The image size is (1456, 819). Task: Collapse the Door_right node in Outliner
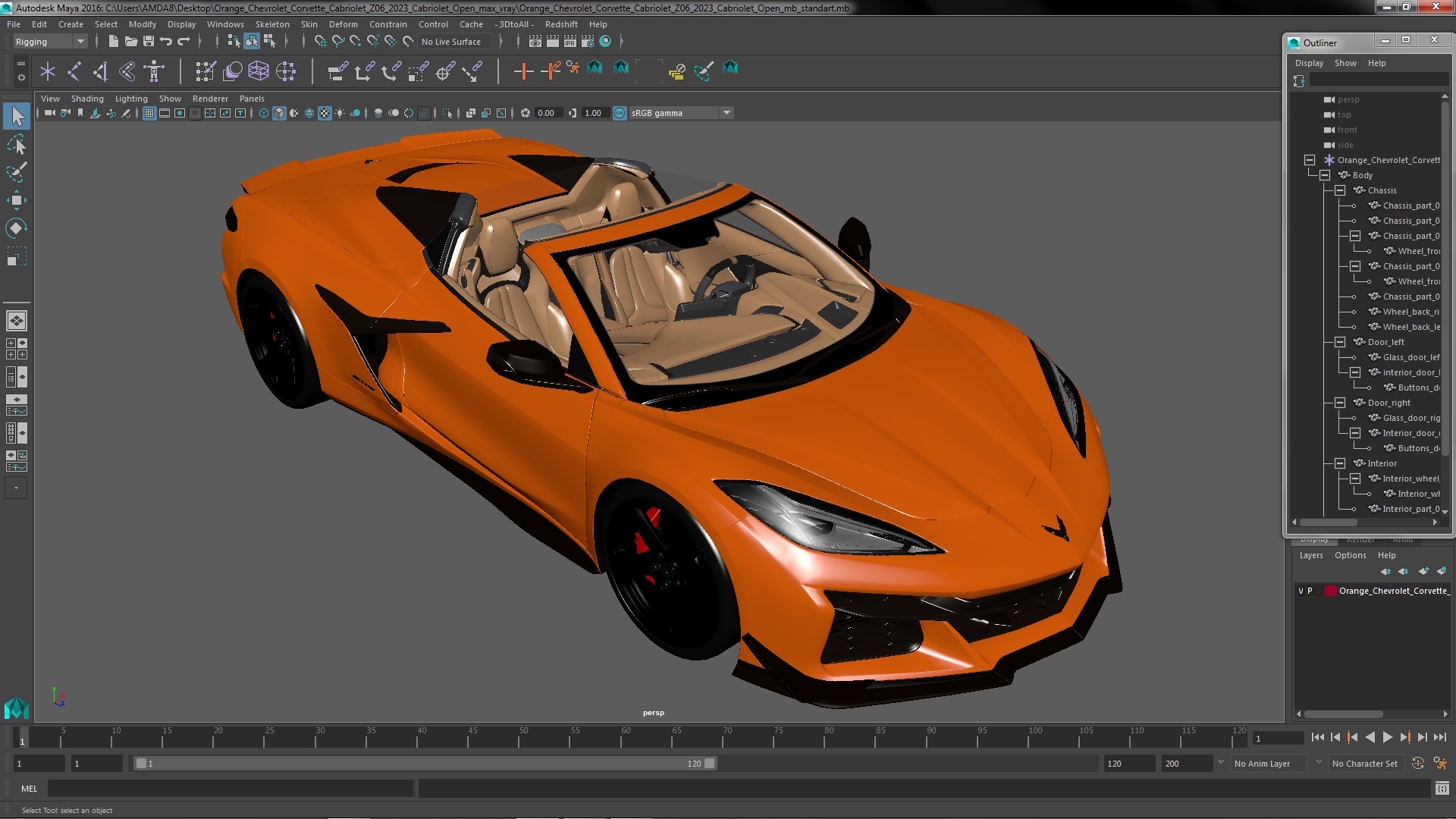coord(1340,403)
